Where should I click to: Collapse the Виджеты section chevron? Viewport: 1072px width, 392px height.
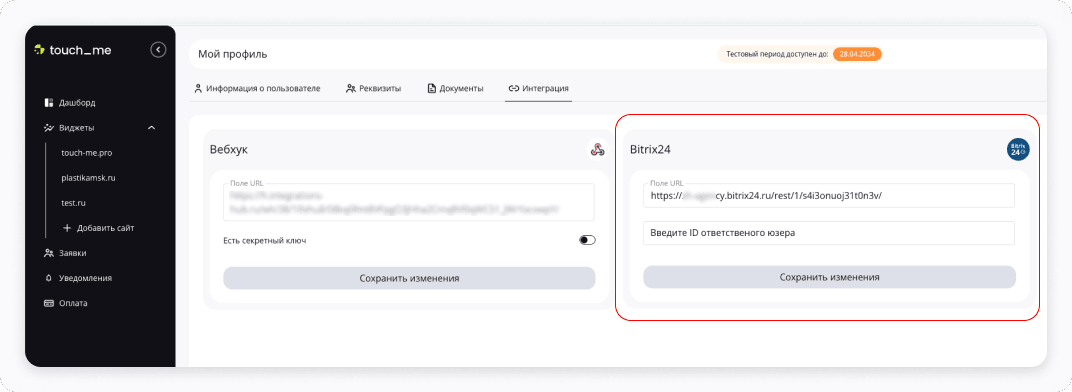point(152,128)
